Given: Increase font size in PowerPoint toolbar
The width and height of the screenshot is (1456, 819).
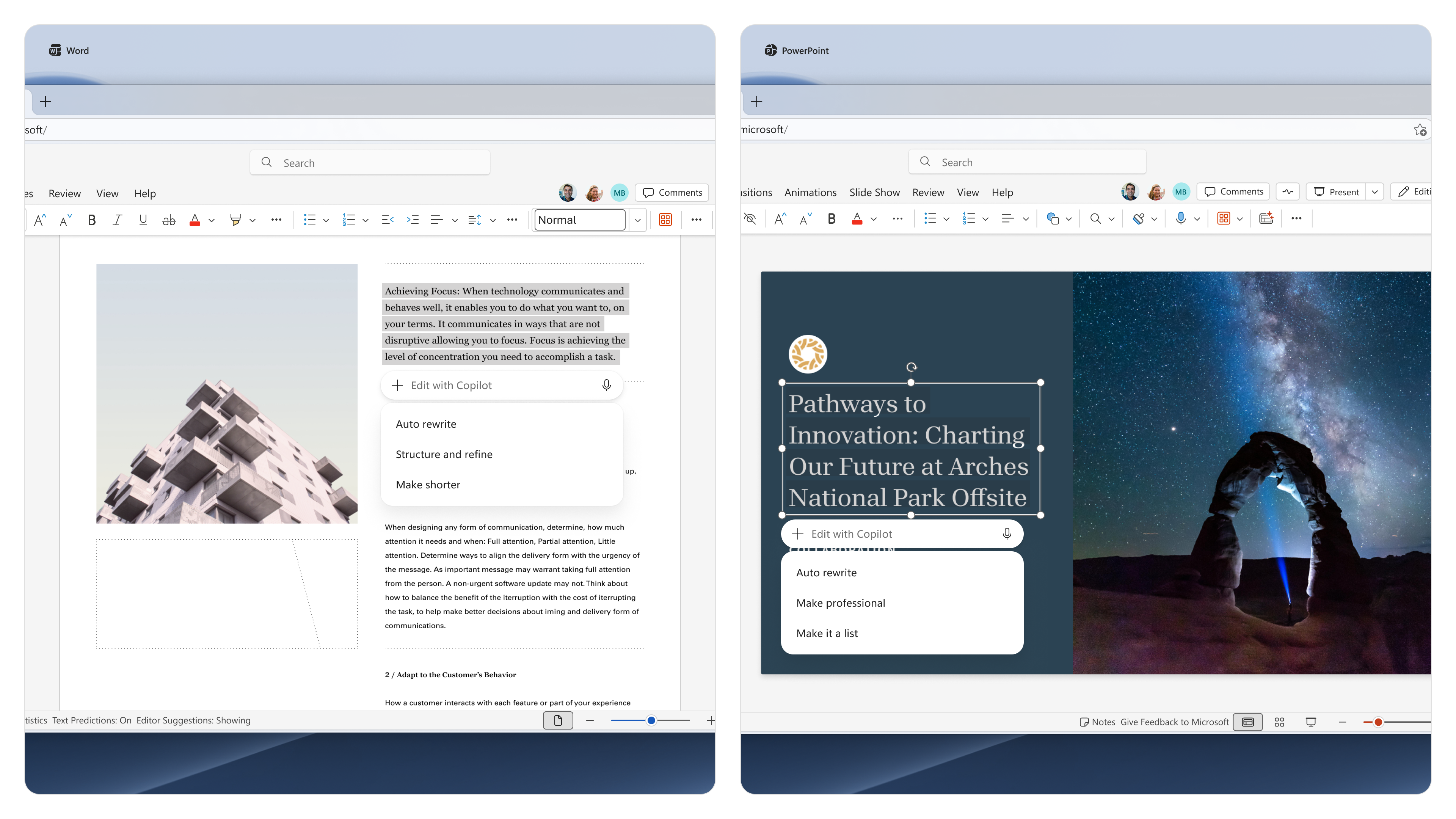Looking at the screenshot, I should coord(780,219).
